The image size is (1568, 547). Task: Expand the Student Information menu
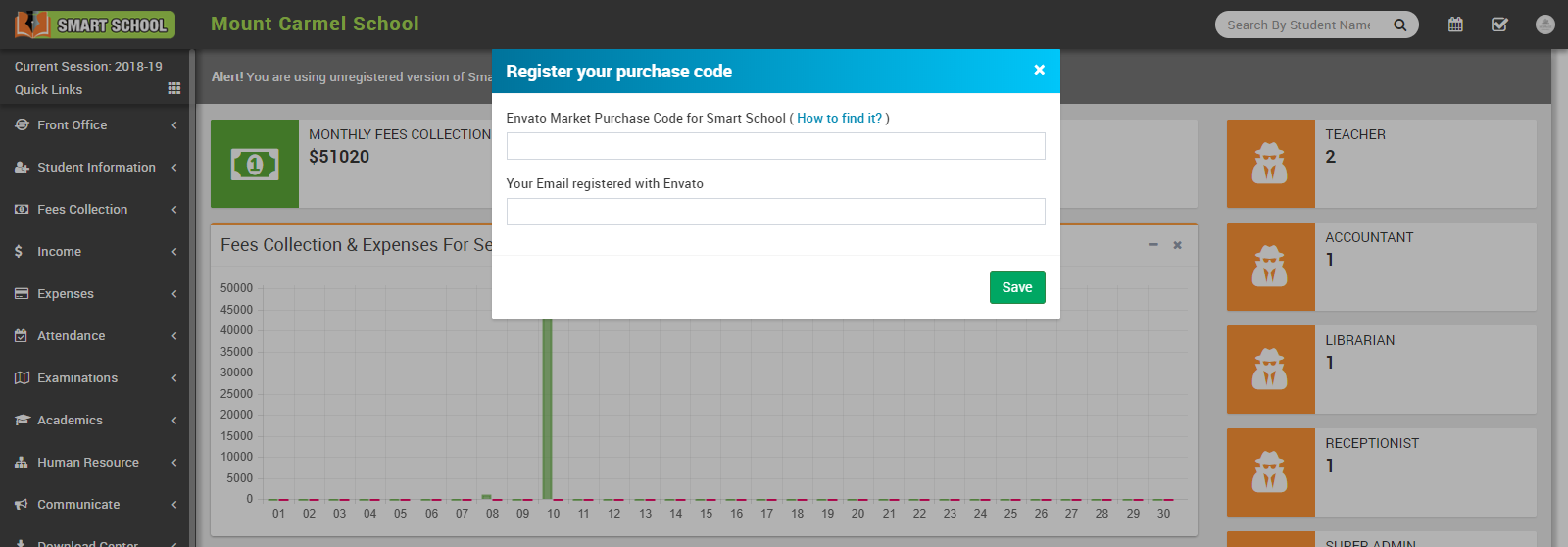point(95,168)
